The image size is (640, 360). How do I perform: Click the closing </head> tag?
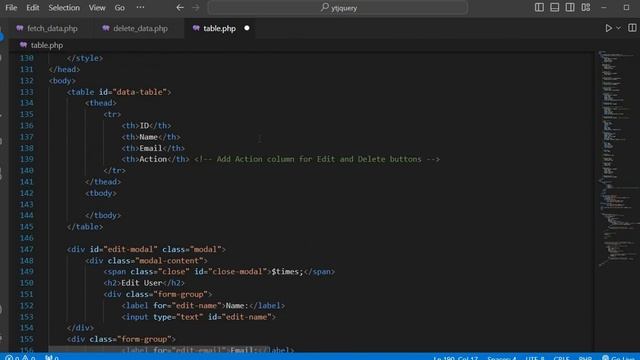64,69
